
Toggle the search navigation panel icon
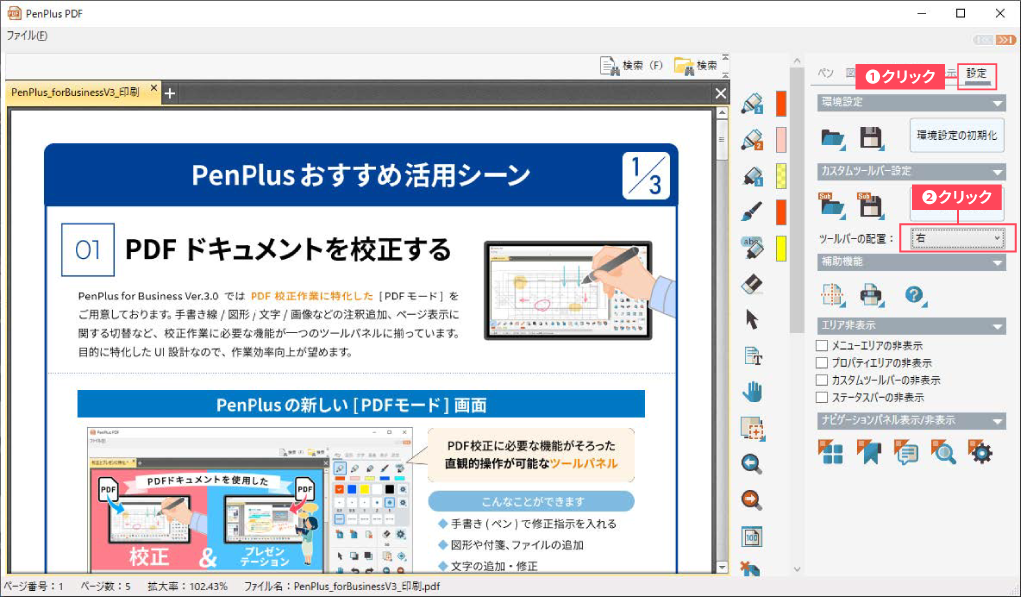coord(943,451)
